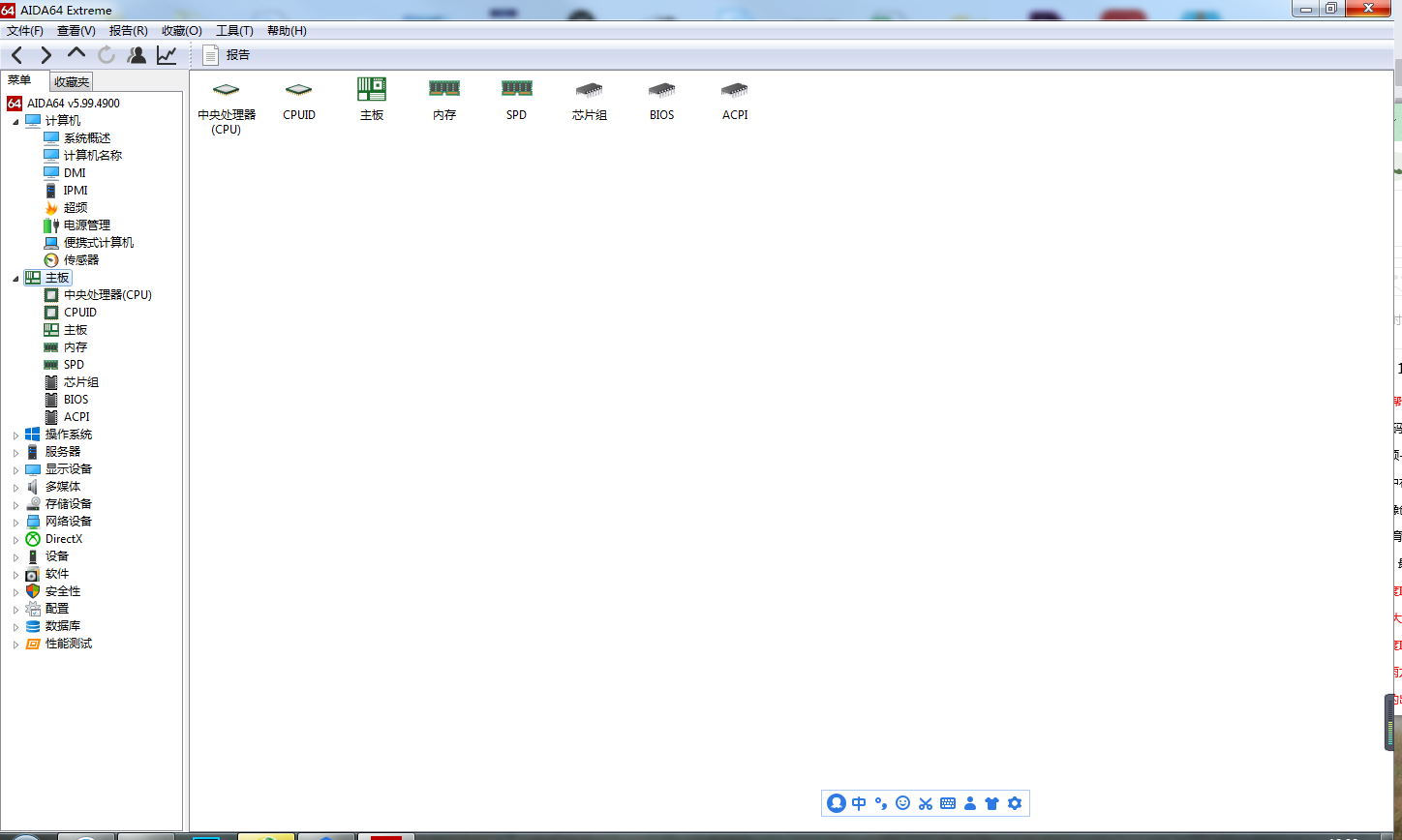Open the IME settings gear icon

click(x=1015, y=803)
